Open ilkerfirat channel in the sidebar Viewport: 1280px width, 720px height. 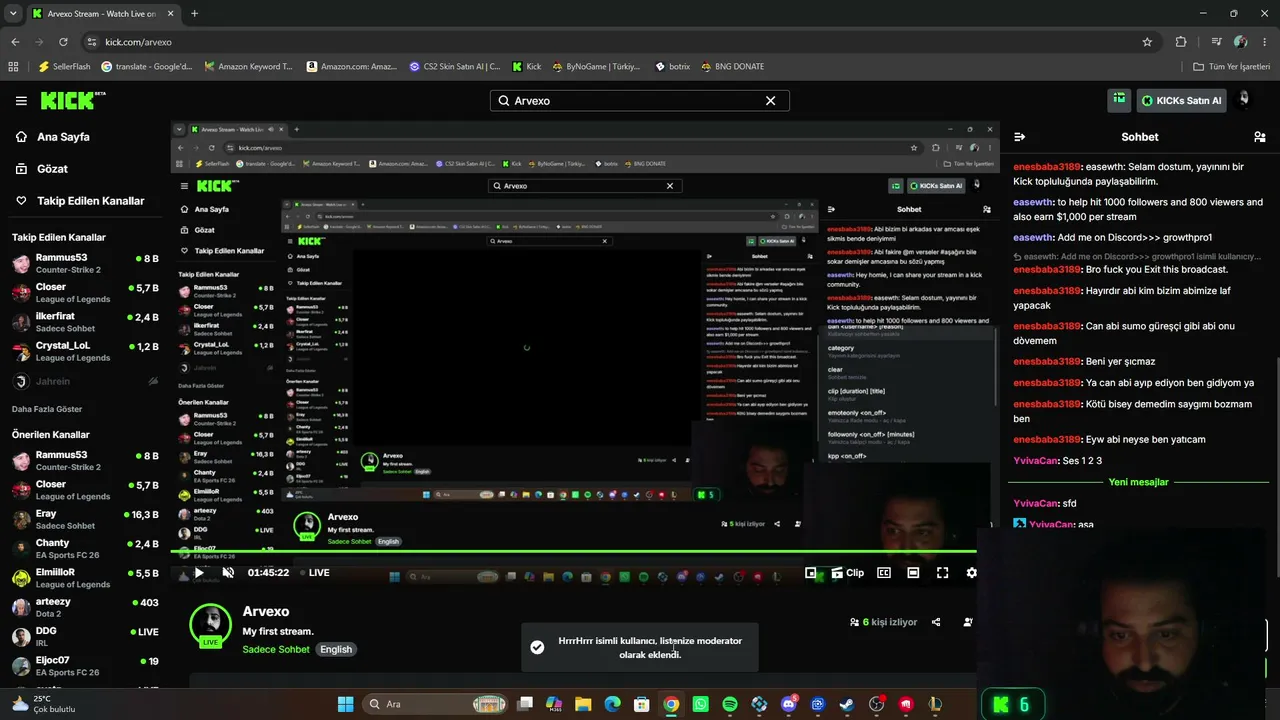85,322
